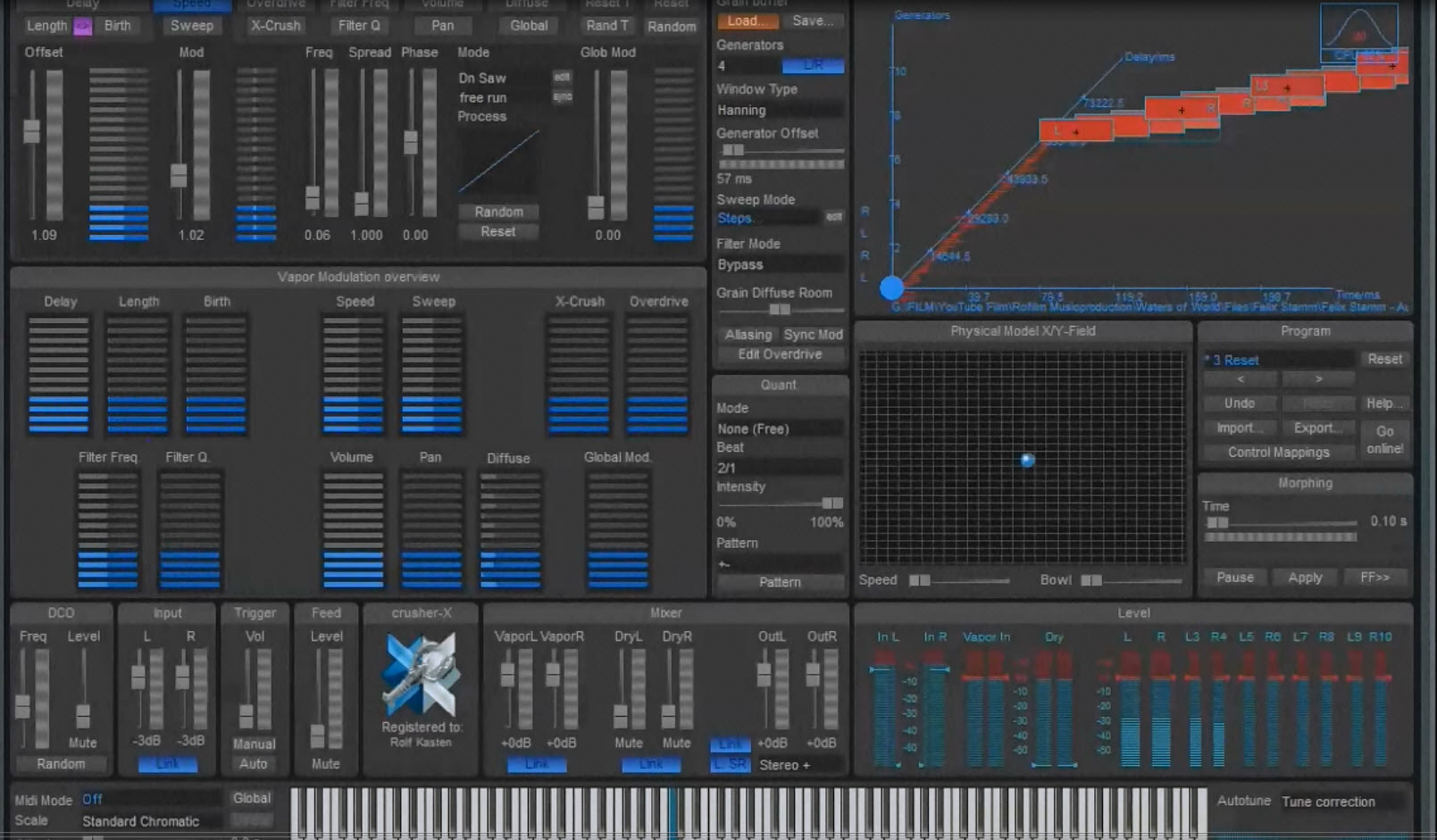
Task: Mute the DryL channel
Action: pyautogui.click(x=628, y=743)
